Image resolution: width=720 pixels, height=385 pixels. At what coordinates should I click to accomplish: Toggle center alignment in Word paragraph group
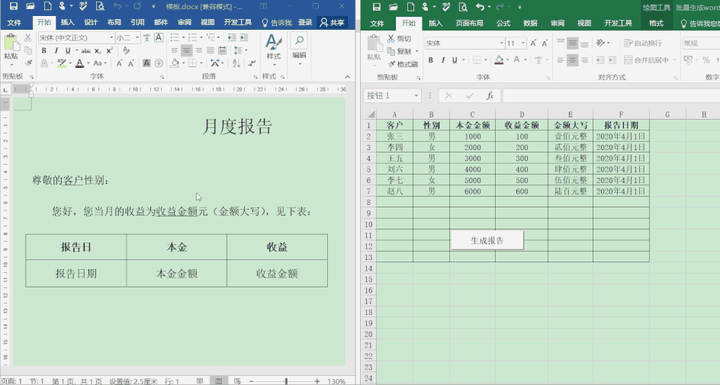[186, 51]
